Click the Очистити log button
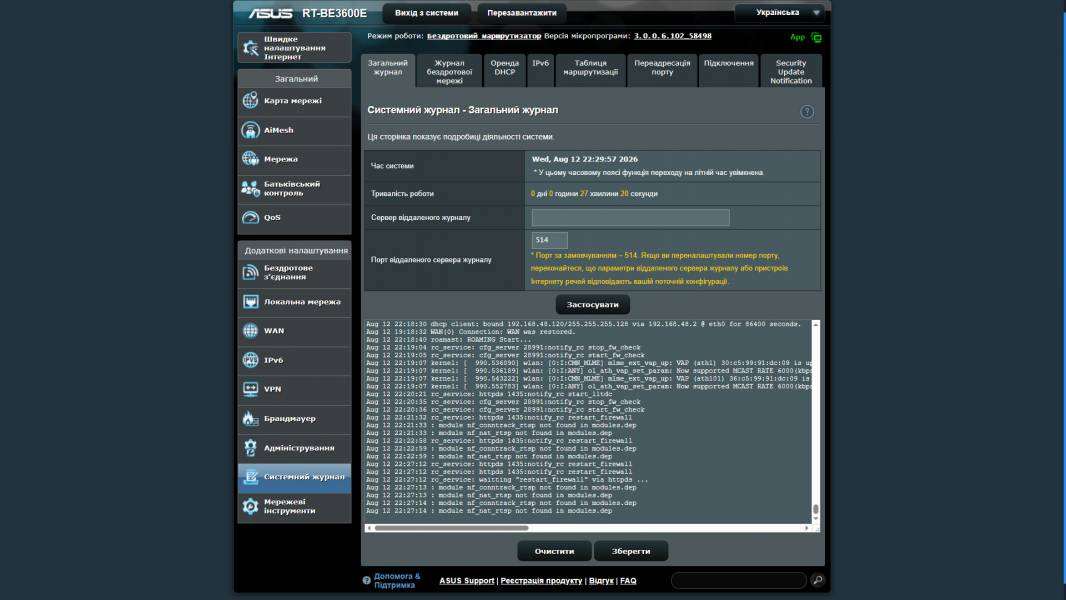 (x=554, y=551)
